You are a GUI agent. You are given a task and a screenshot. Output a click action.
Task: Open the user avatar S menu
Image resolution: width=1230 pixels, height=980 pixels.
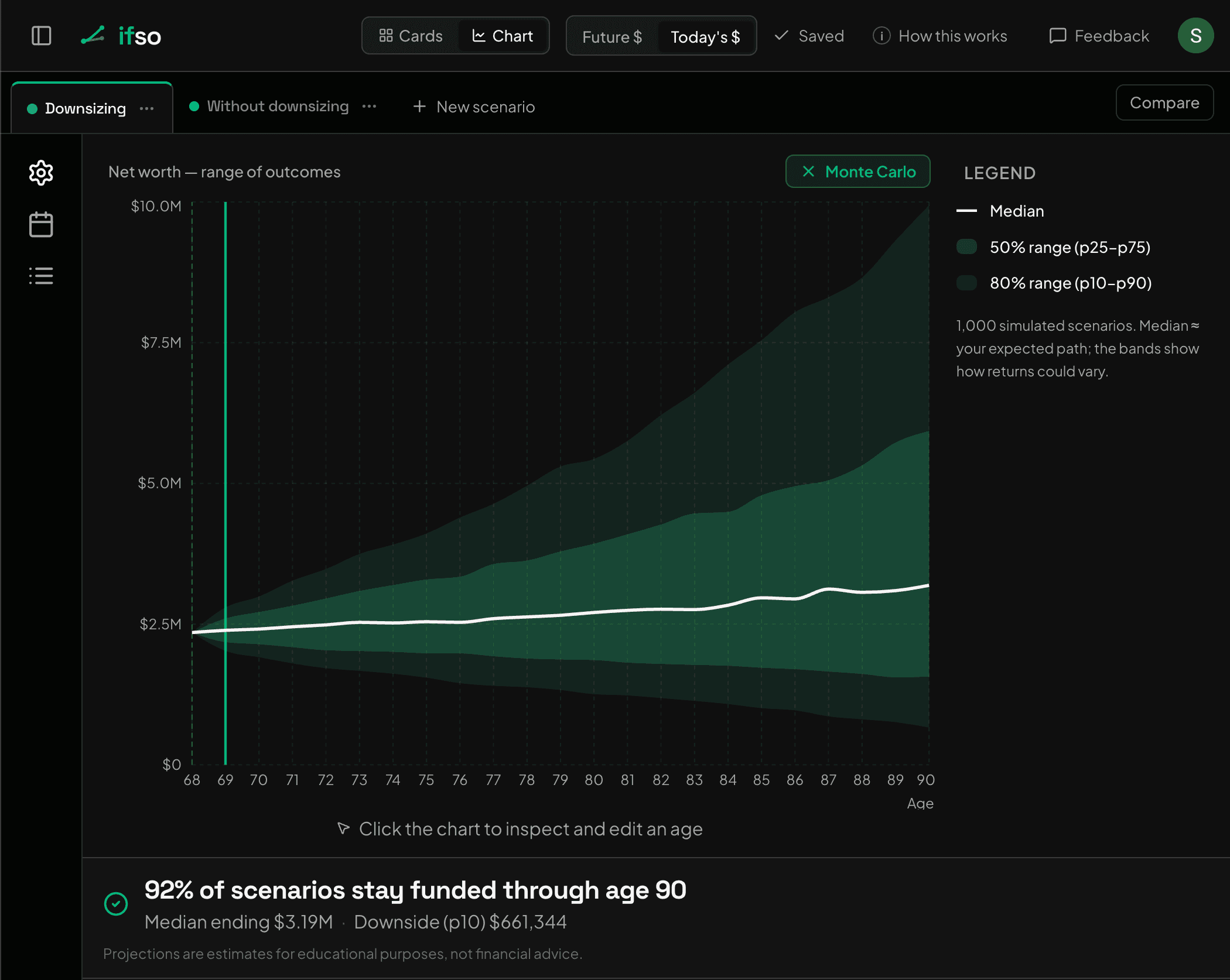[x=1195, y=36]
